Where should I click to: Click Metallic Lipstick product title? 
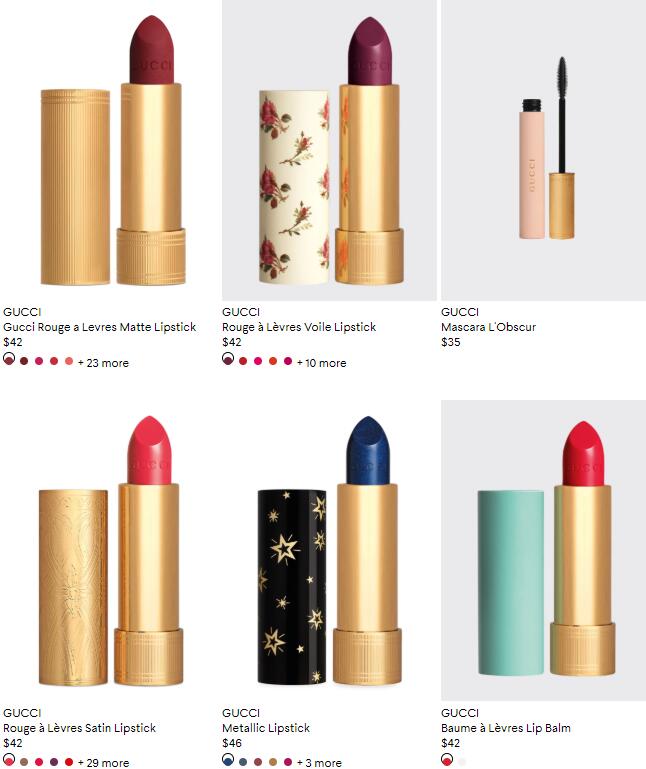pyautogui.click(x=266, y=728)
